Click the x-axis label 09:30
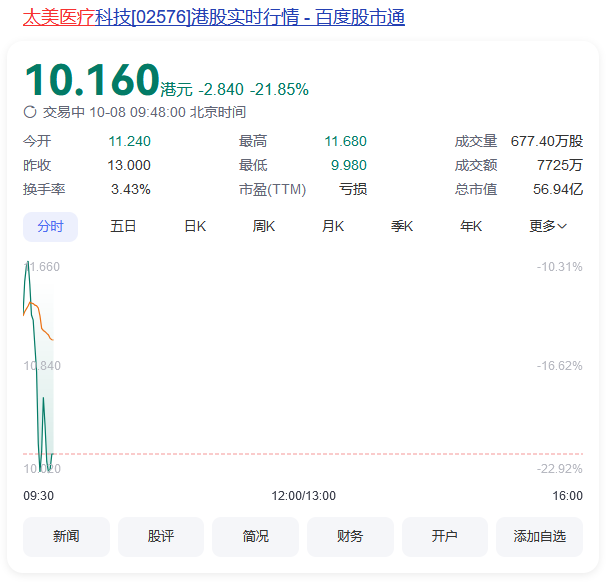The height and width of the screenshot is (582, 609). pyautogui.click(x=38, y=496)
